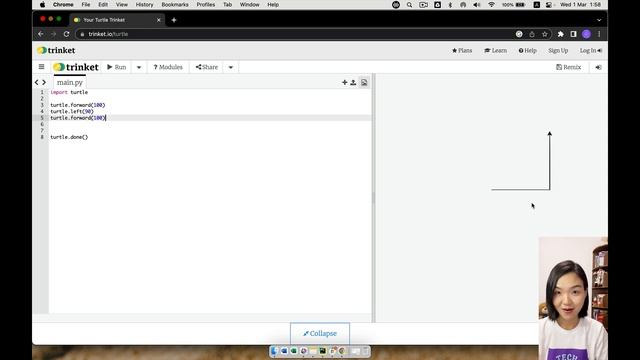
Task: Expand the tab search chevron
Action: 599,20
